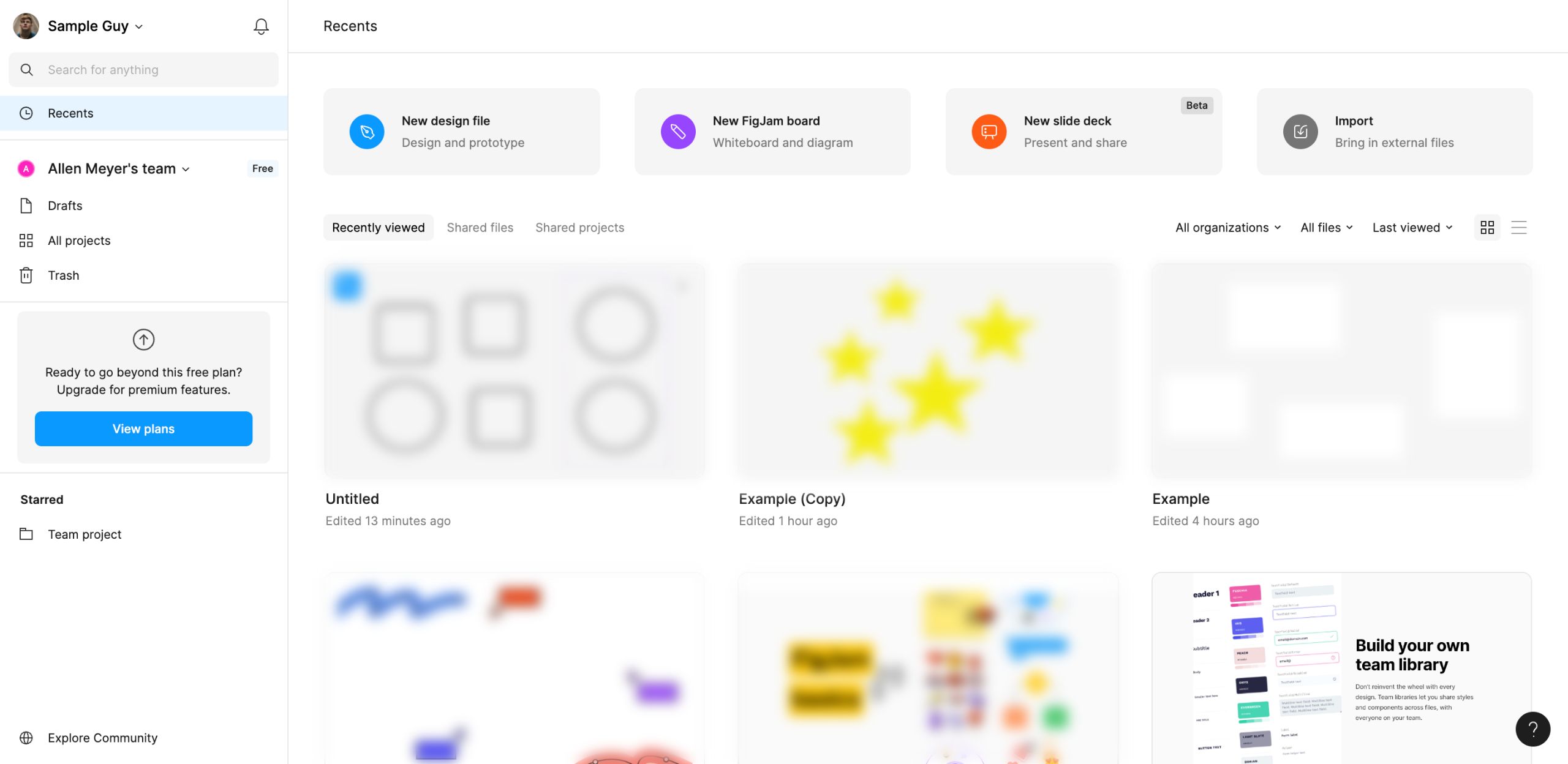Open the Last viewed sort dropdown
This screenshot has height=764, width=1568.
point(1412,228)
